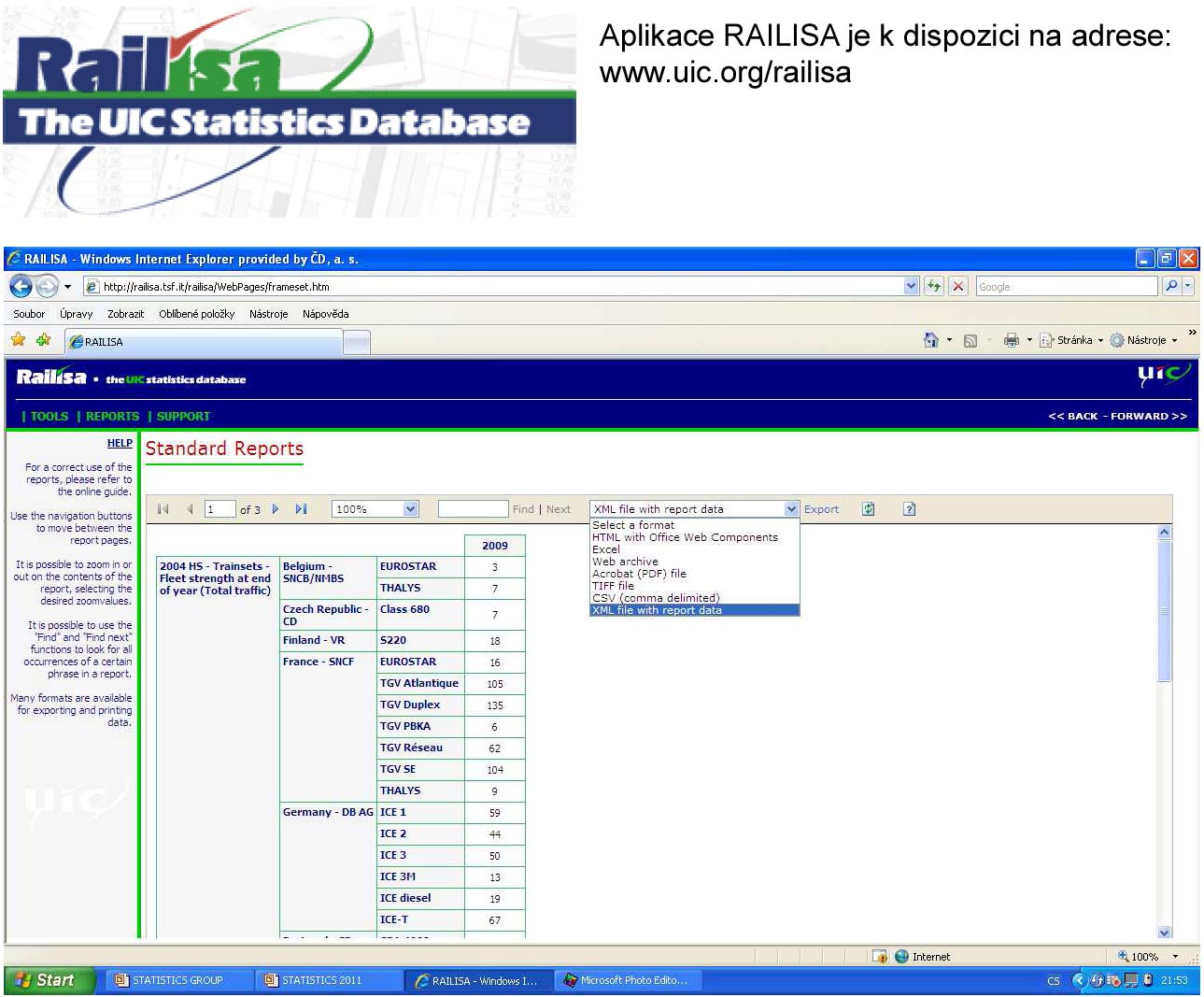1204x997 pixels.
Task: Click the Stop loading X icon
Action: [958, 286]
